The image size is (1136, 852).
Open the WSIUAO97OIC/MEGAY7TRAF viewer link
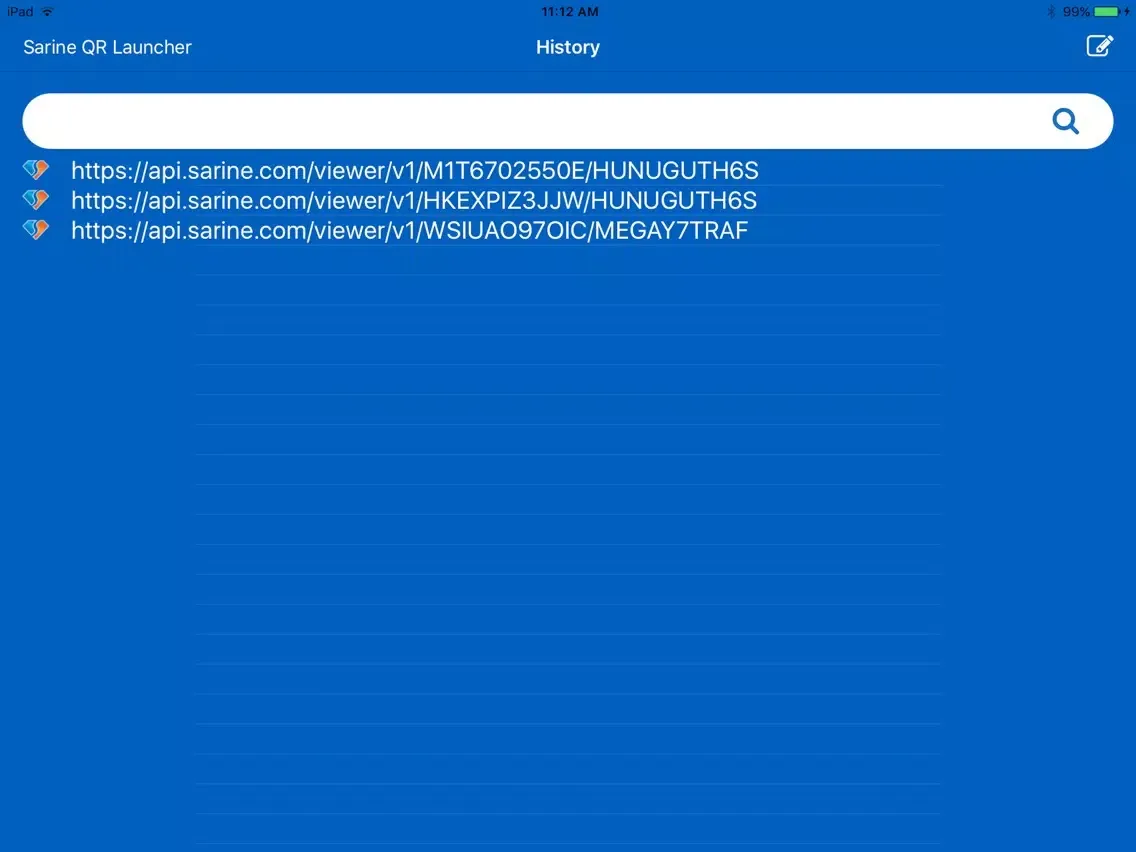click(x=409, y=230)
